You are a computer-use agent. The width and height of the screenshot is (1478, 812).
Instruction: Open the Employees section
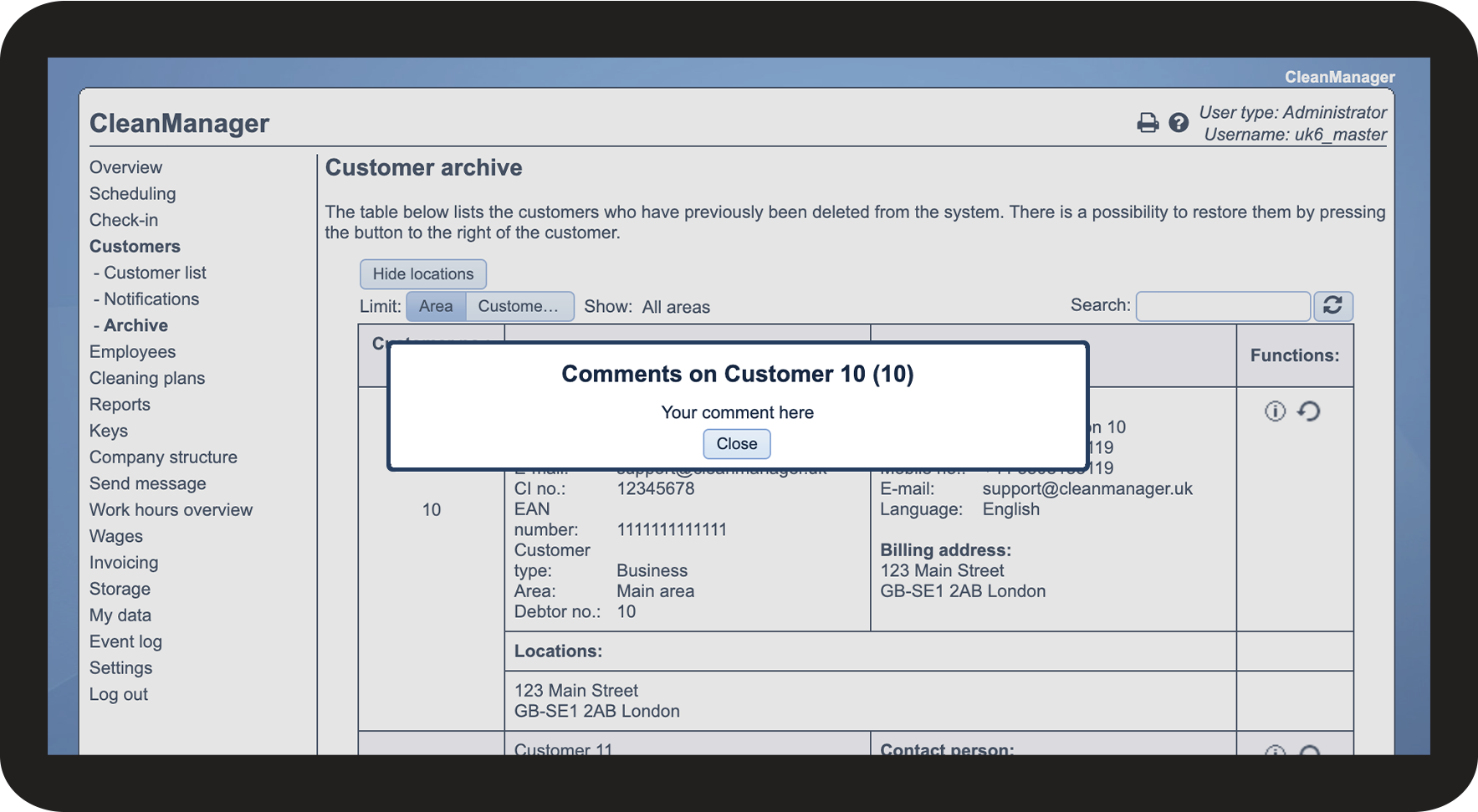coord(132,352)
